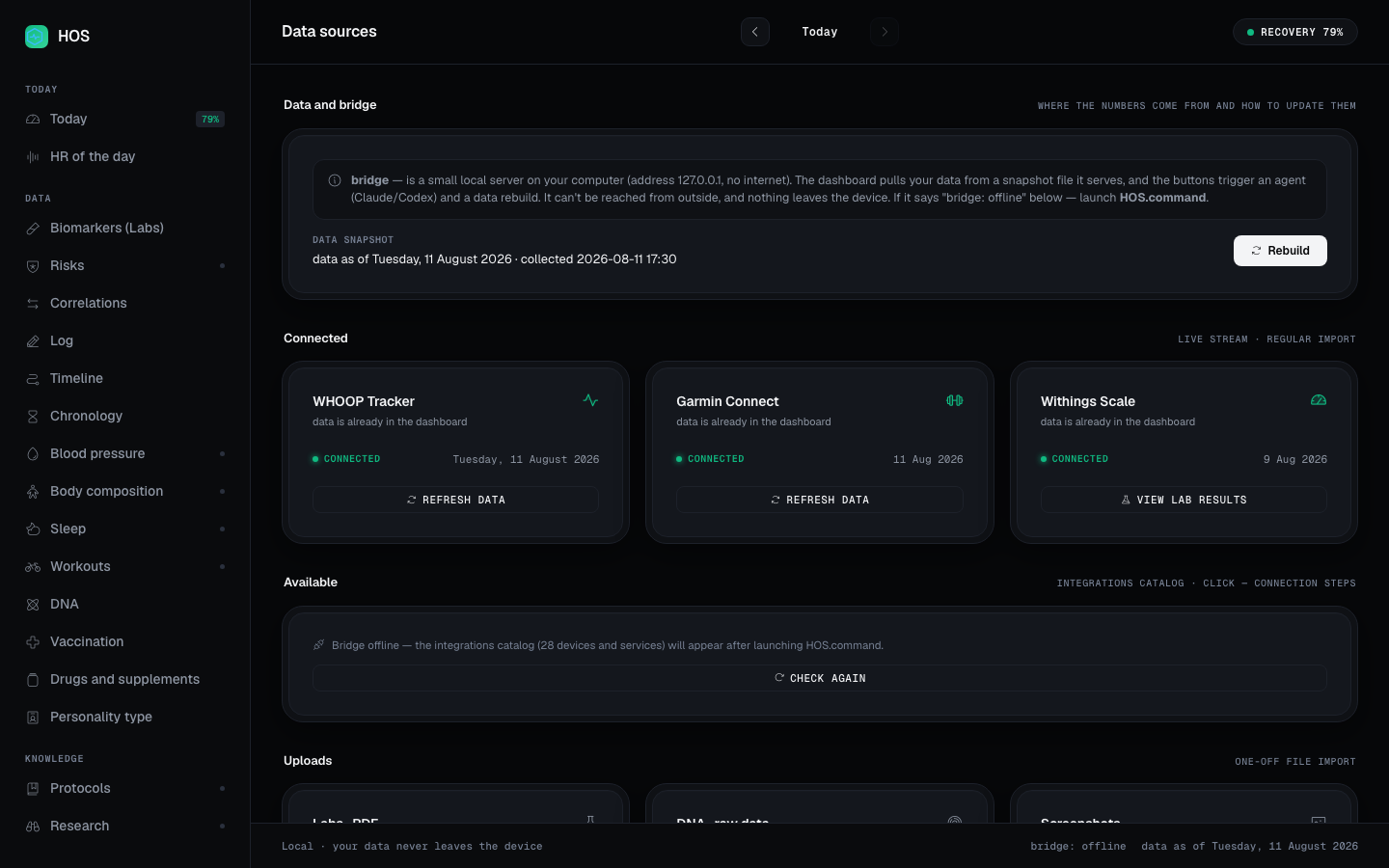Screen dimensions: 1389x868
Task: Click the DNA helix icon
Action: (33, 605)
